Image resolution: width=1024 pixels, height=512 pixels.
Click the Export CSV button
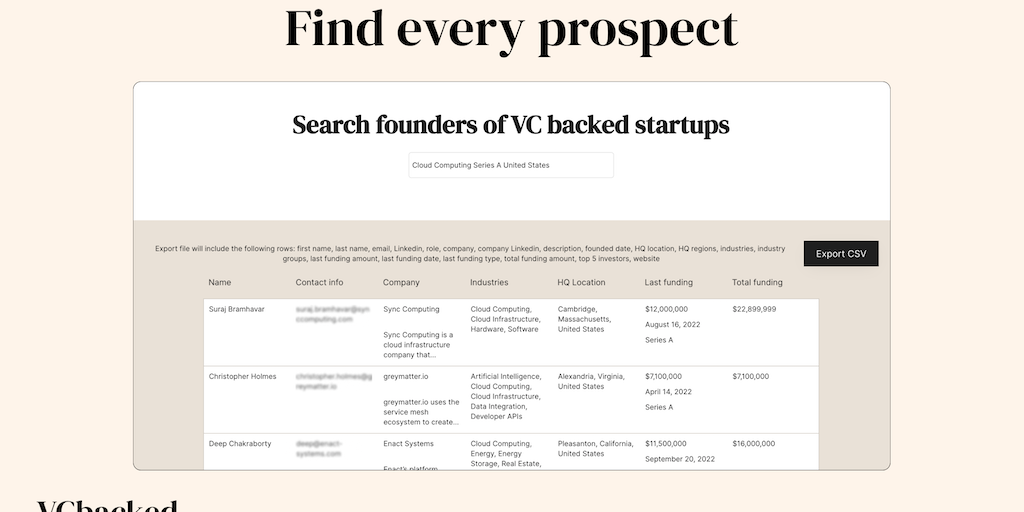pyautogui.click(x=841, y=254)
